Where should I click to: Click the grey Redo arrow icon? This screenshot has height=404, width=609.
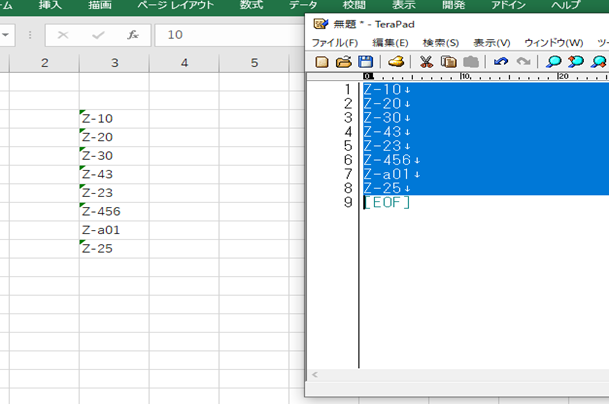523,62
